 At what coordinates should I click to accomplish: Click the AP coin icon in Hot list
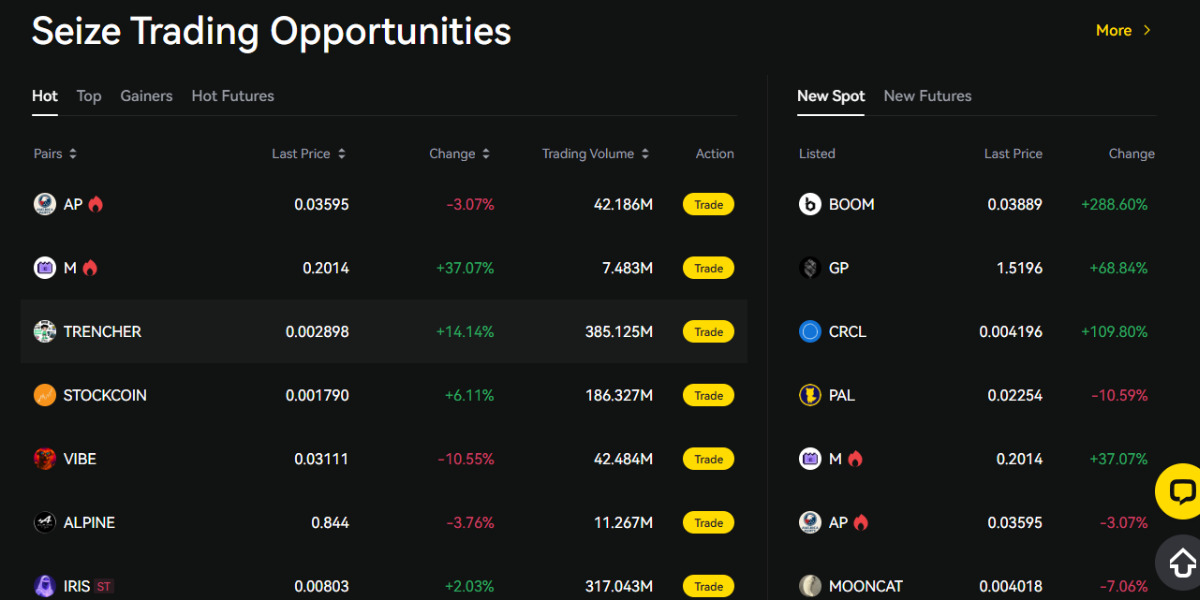coord(44,204)
